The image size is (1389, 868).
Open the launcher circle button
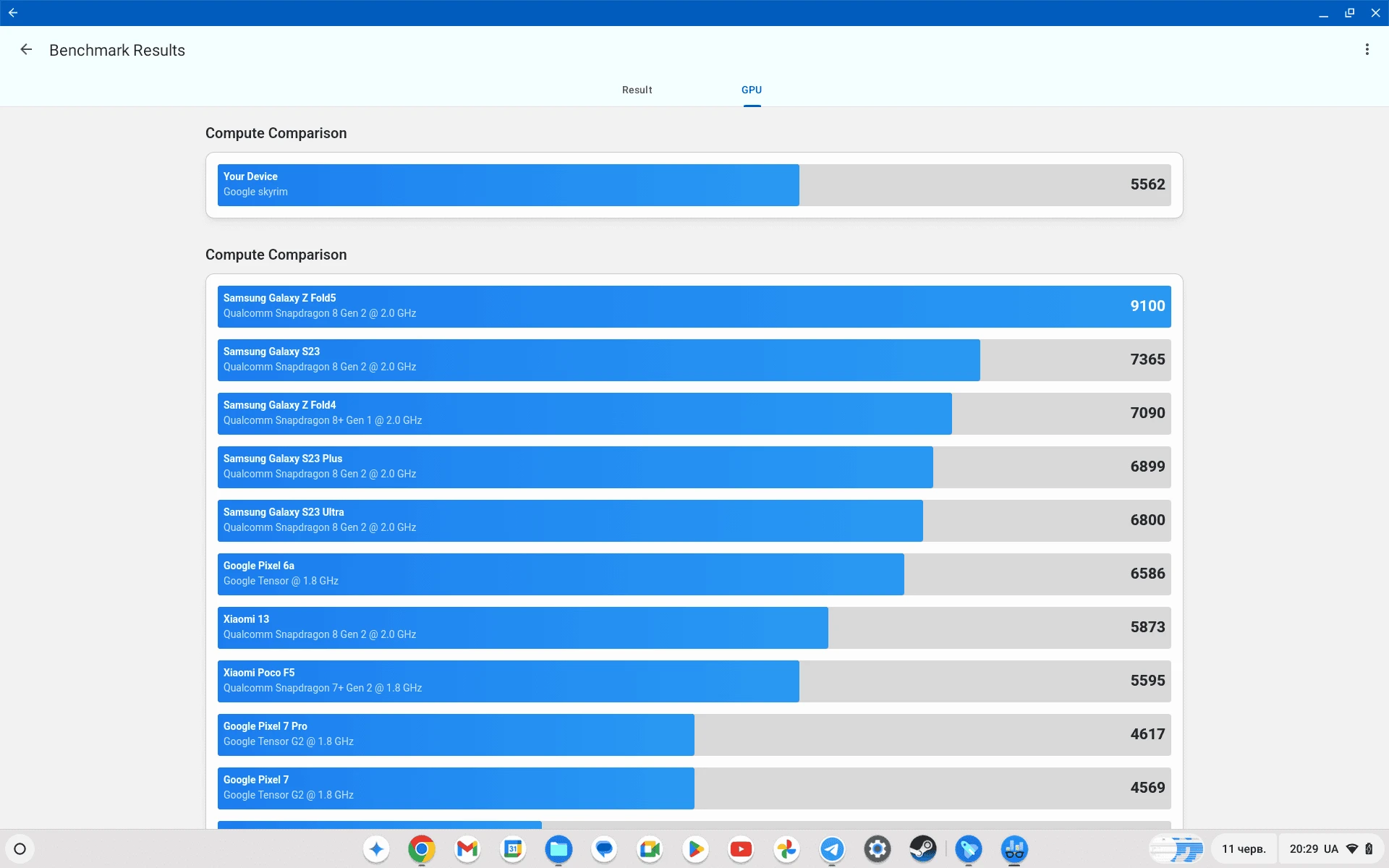pos(20,849)
